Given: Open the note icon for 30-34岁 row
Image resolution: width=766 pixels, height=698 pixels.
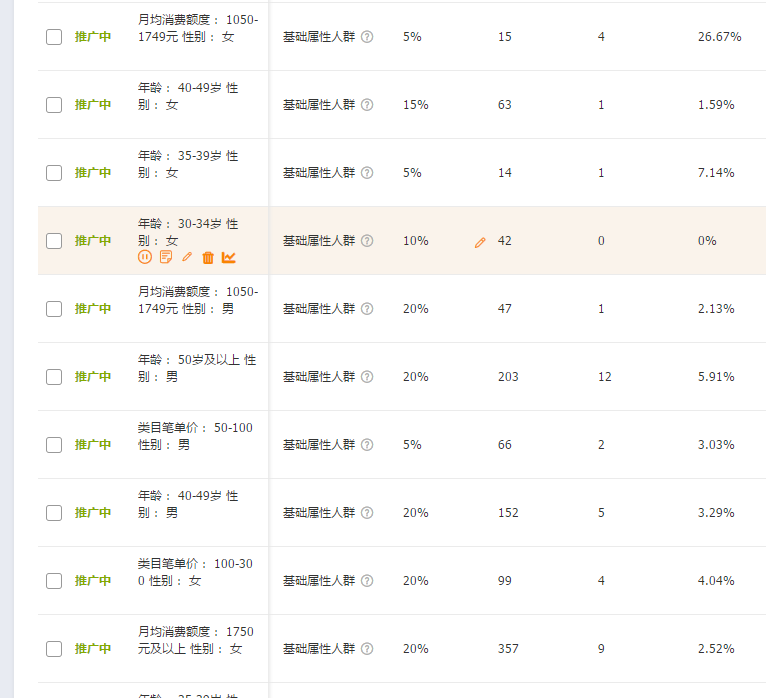Looking at the screenshot, I should (166, 257).
